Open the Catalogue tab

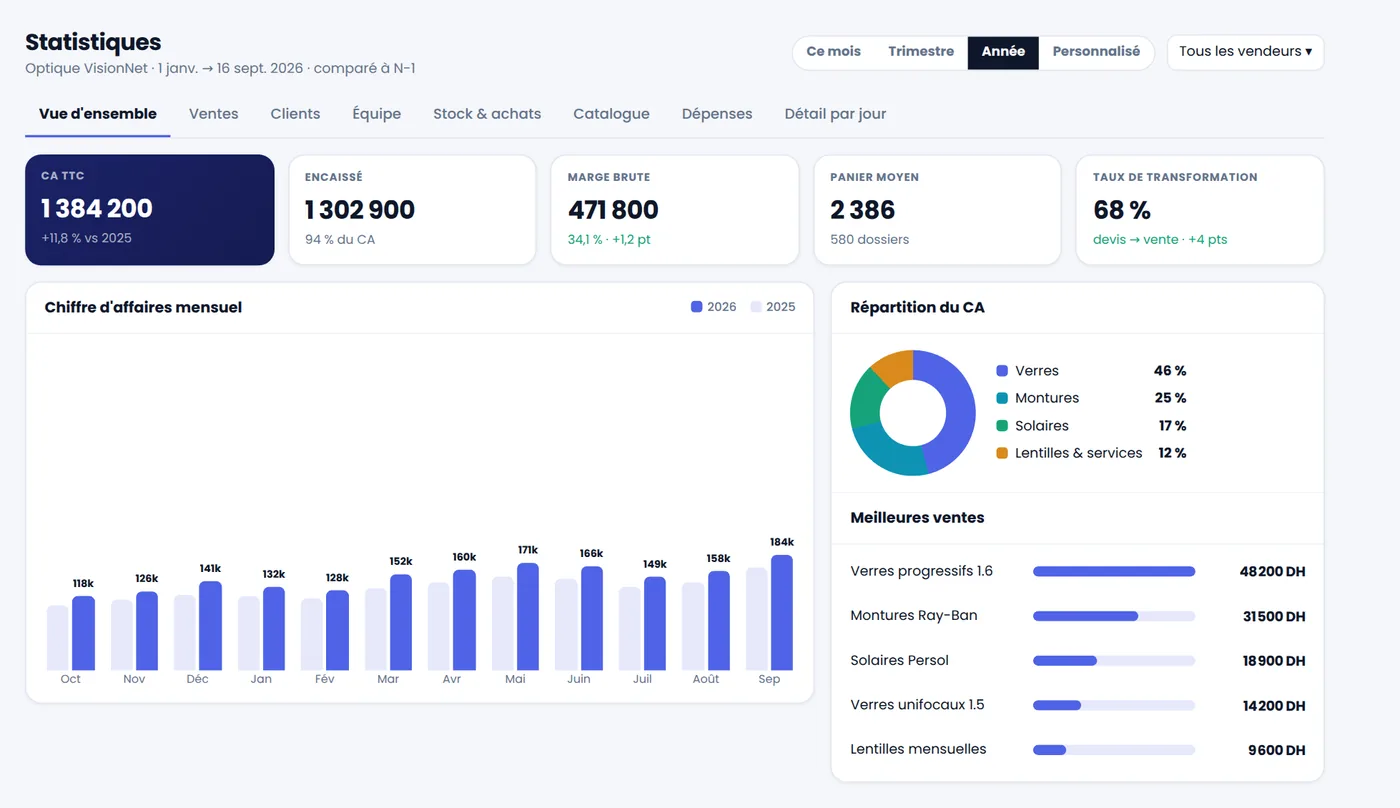click(x=611, y=114)
